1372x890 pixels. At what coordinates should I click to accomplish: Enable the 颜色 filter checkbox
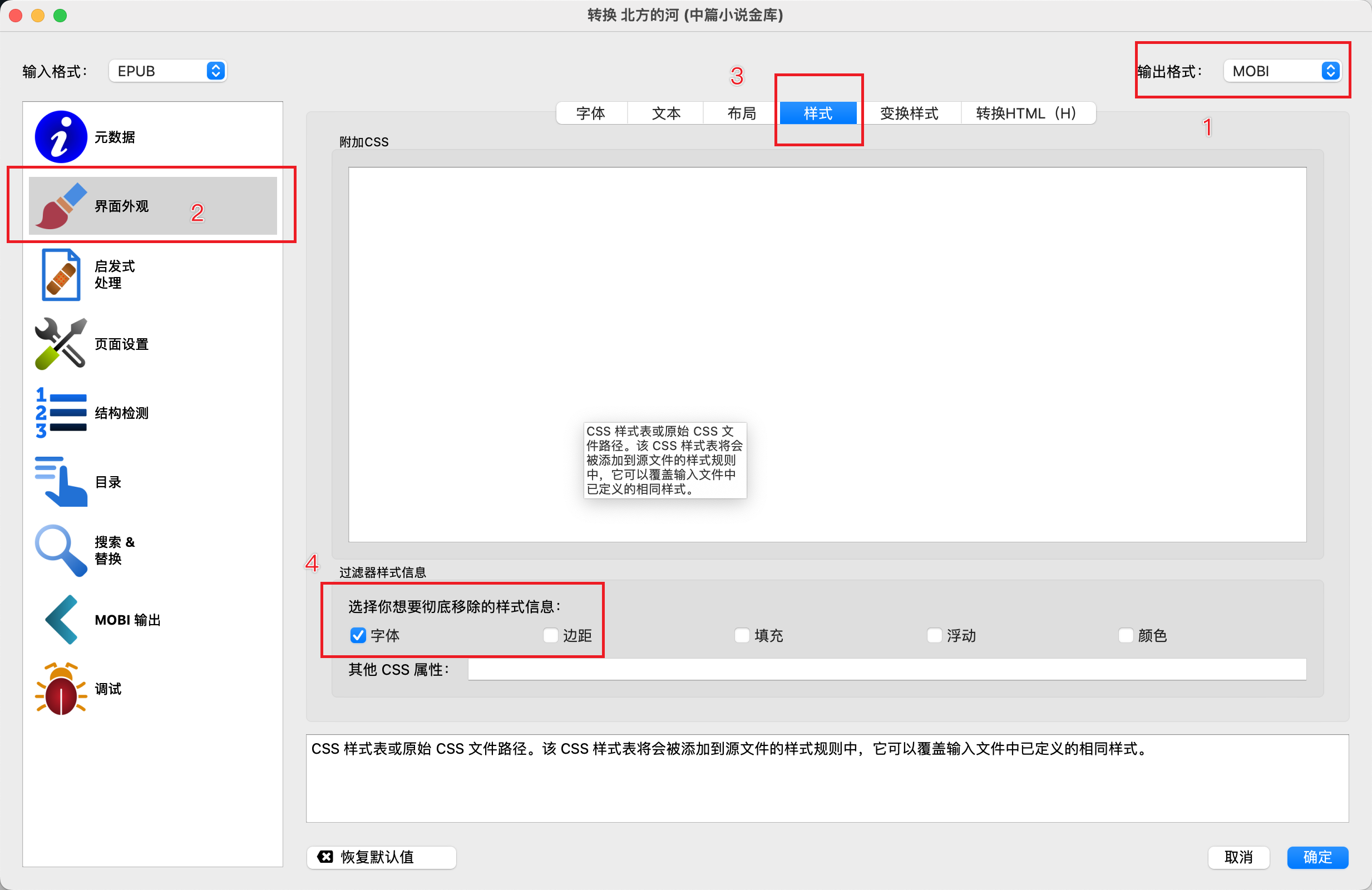[x=1126, y=635]
